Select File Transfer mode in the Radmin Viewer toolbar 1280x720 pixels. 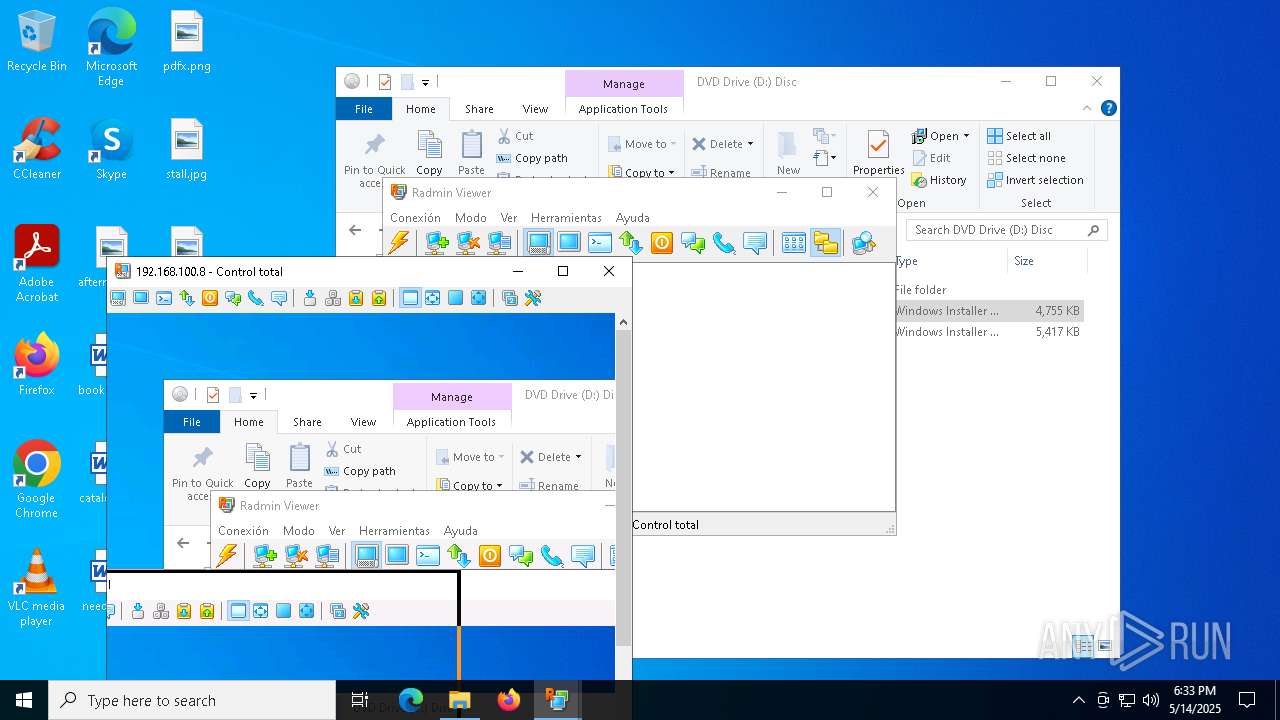coord(631,243)
